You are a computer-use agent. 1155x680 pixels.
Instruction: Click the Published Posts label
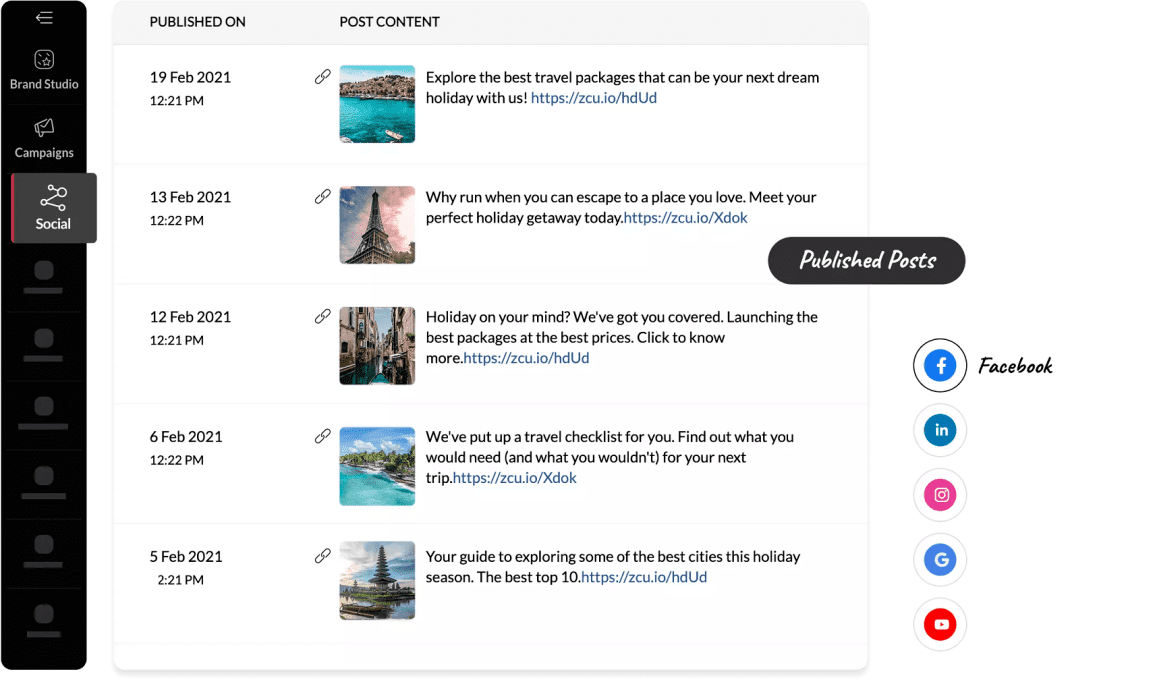[867, 261]
